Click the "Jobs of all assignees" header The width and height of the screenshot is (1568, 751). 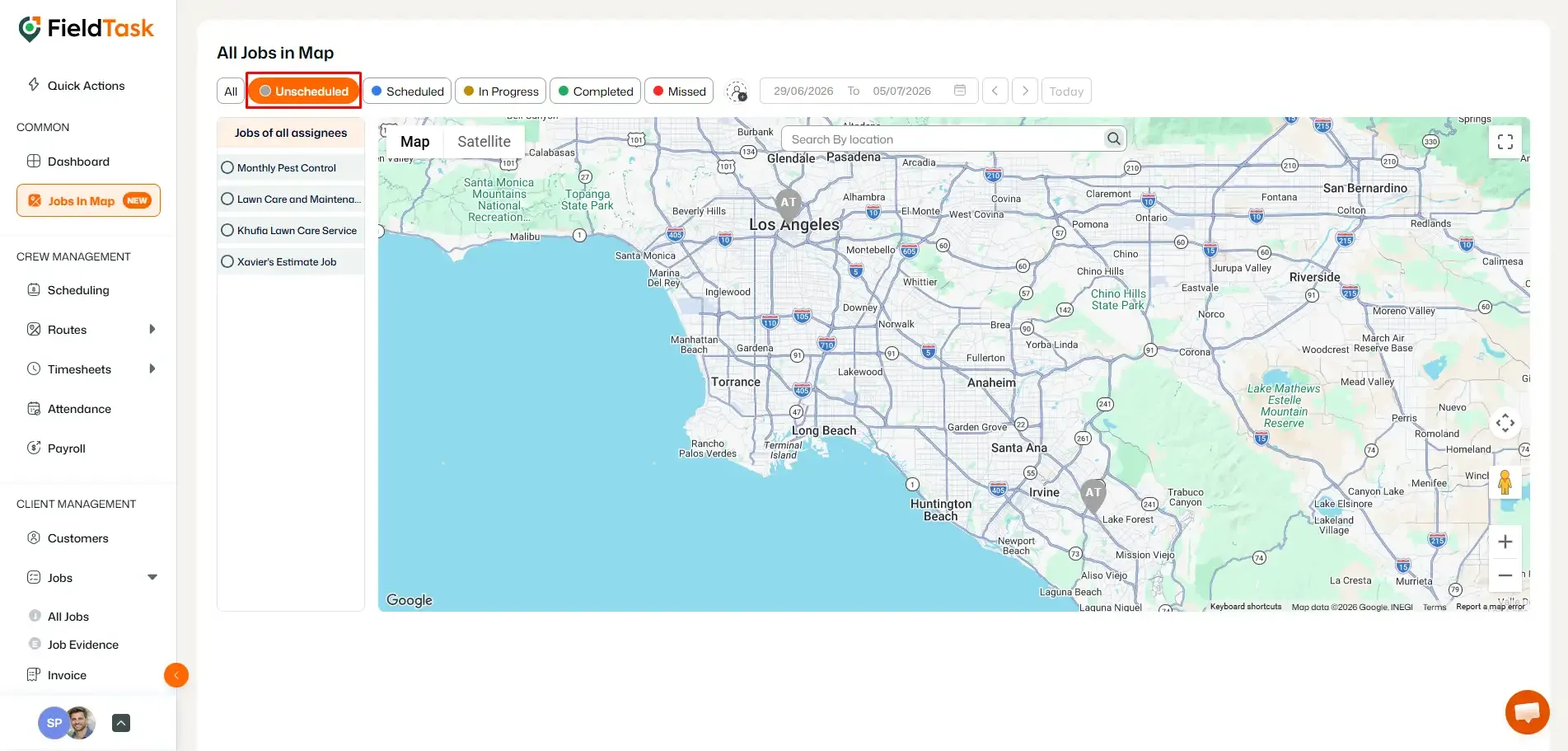[291, 134]
